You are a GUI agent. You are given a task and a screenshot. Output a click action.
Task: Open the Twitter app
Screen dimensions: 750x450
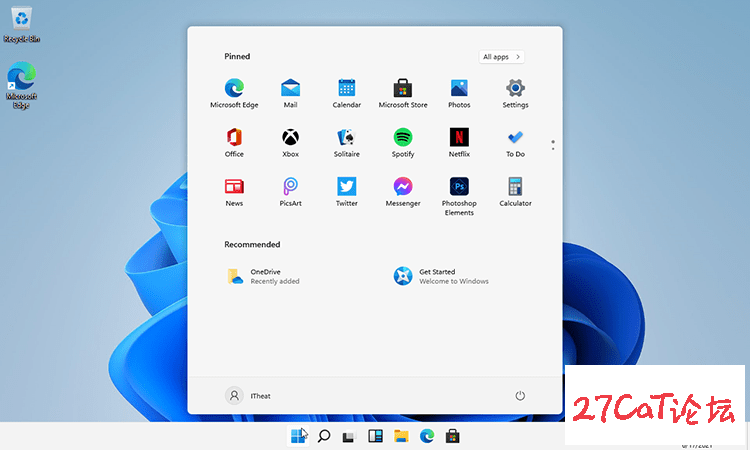click(x=346, y=192)
